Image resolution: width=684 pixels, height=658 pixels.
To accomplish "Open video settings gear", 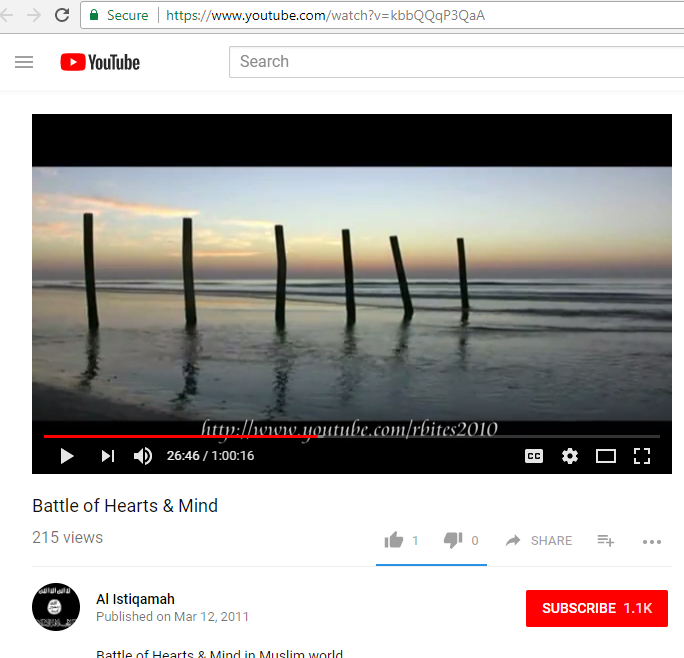I will point(570,456).
